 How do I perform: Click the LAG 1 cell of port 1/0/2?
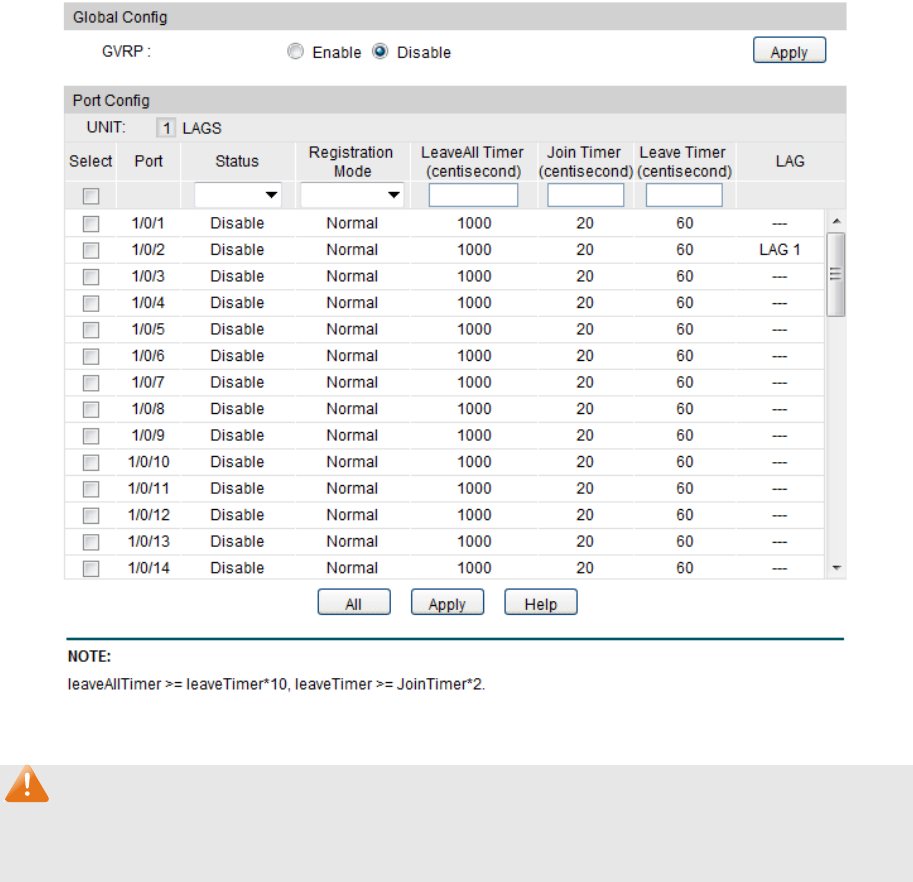point(780,250)
